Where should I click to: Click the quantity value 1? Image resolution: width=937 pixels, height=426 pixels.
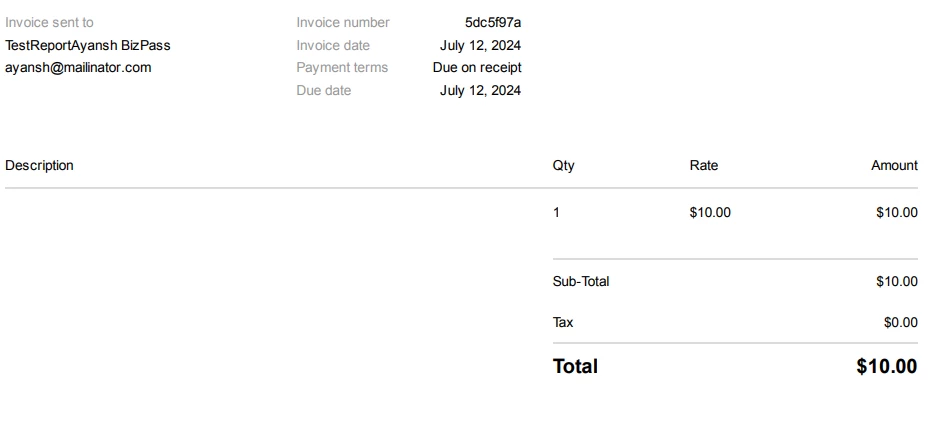(557, 213)
